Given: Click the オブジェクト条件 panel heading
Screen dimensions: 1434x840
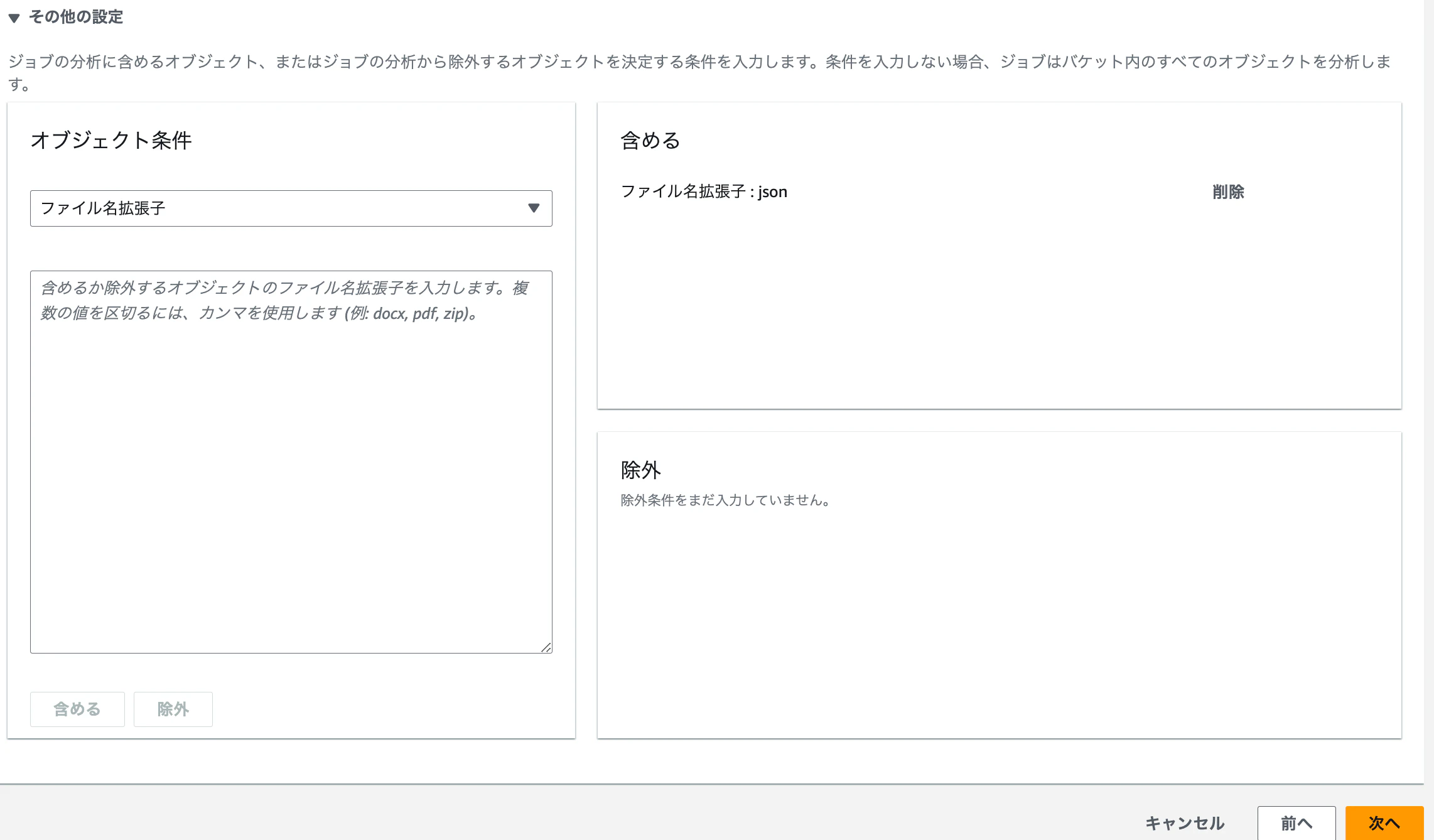Looking at the screenshot, I should (111, 140).
